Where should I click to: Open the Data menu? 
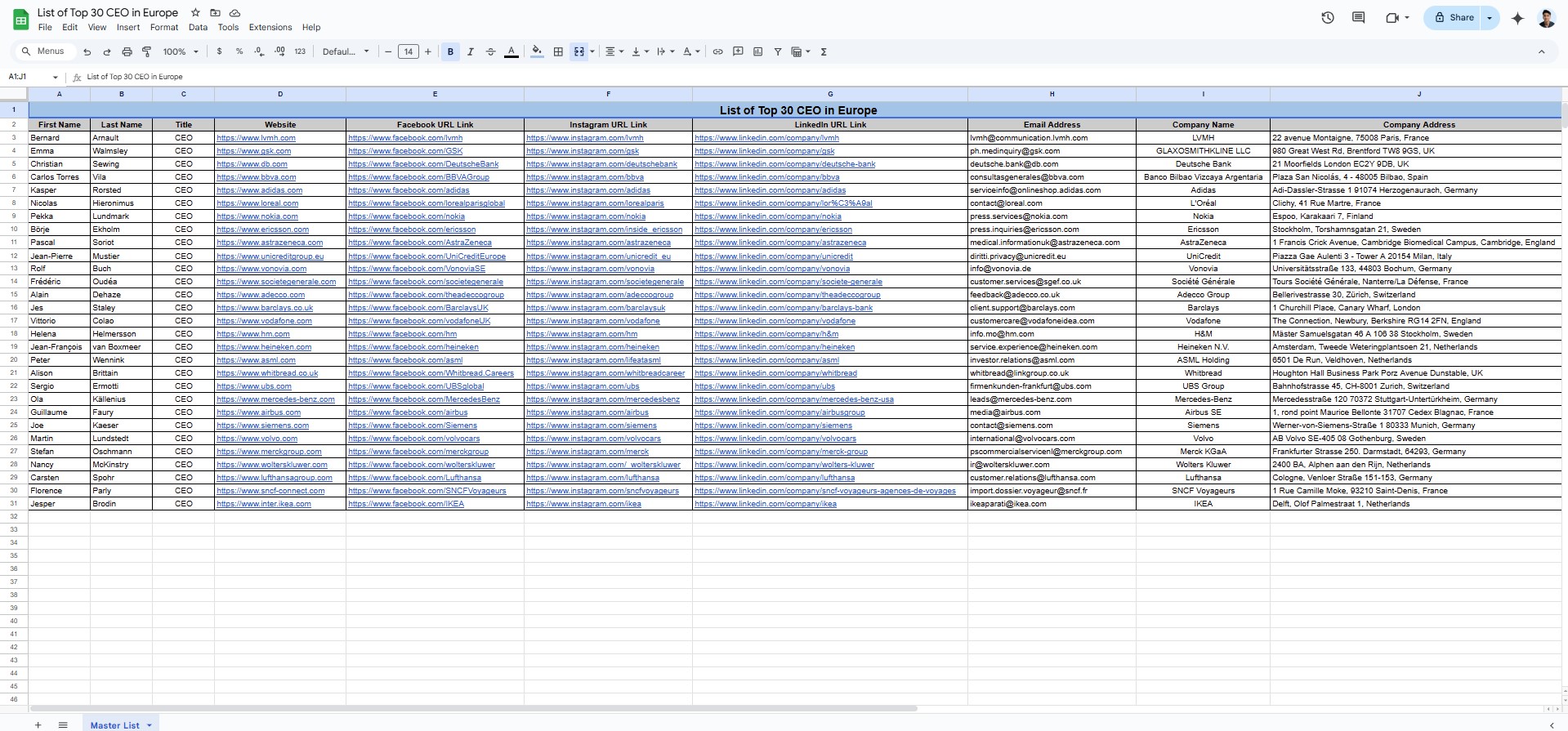pos(198,27)
